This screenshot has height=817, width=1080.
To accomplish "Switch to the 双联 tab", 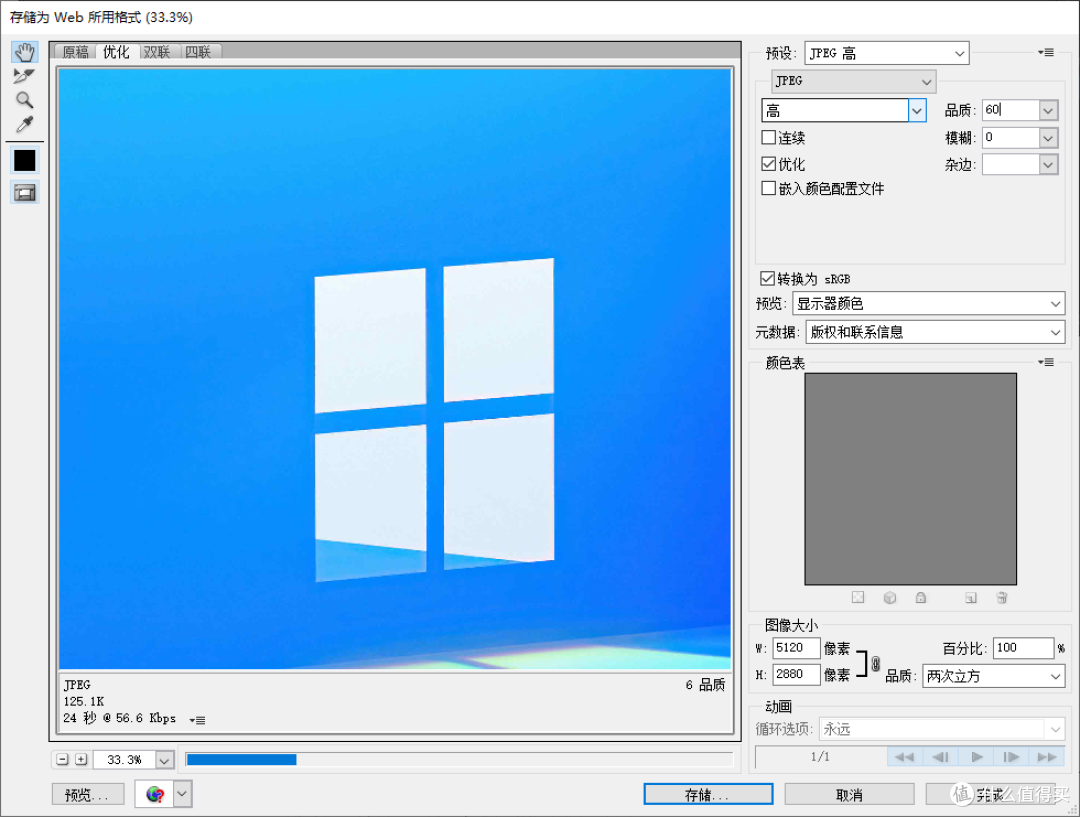I will pos(157,52).
